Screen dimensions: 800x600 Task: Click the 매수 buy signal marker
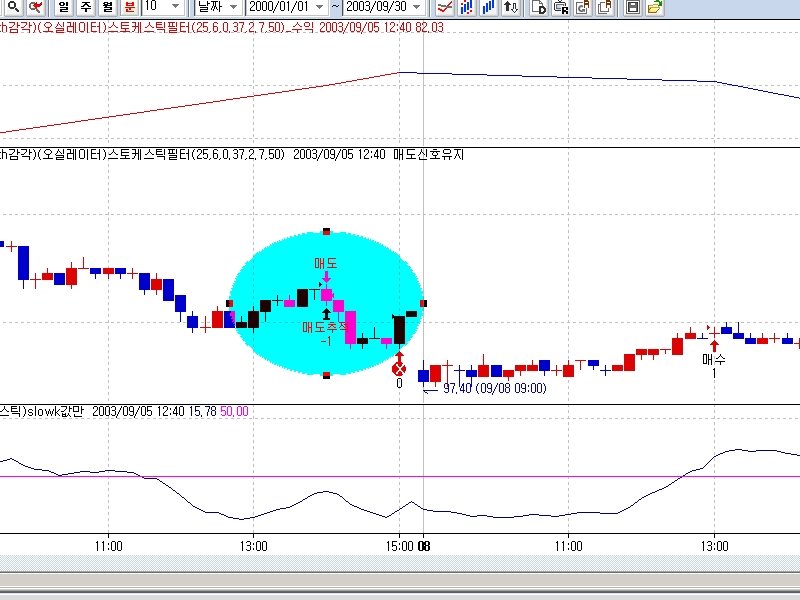click(713, 358)
